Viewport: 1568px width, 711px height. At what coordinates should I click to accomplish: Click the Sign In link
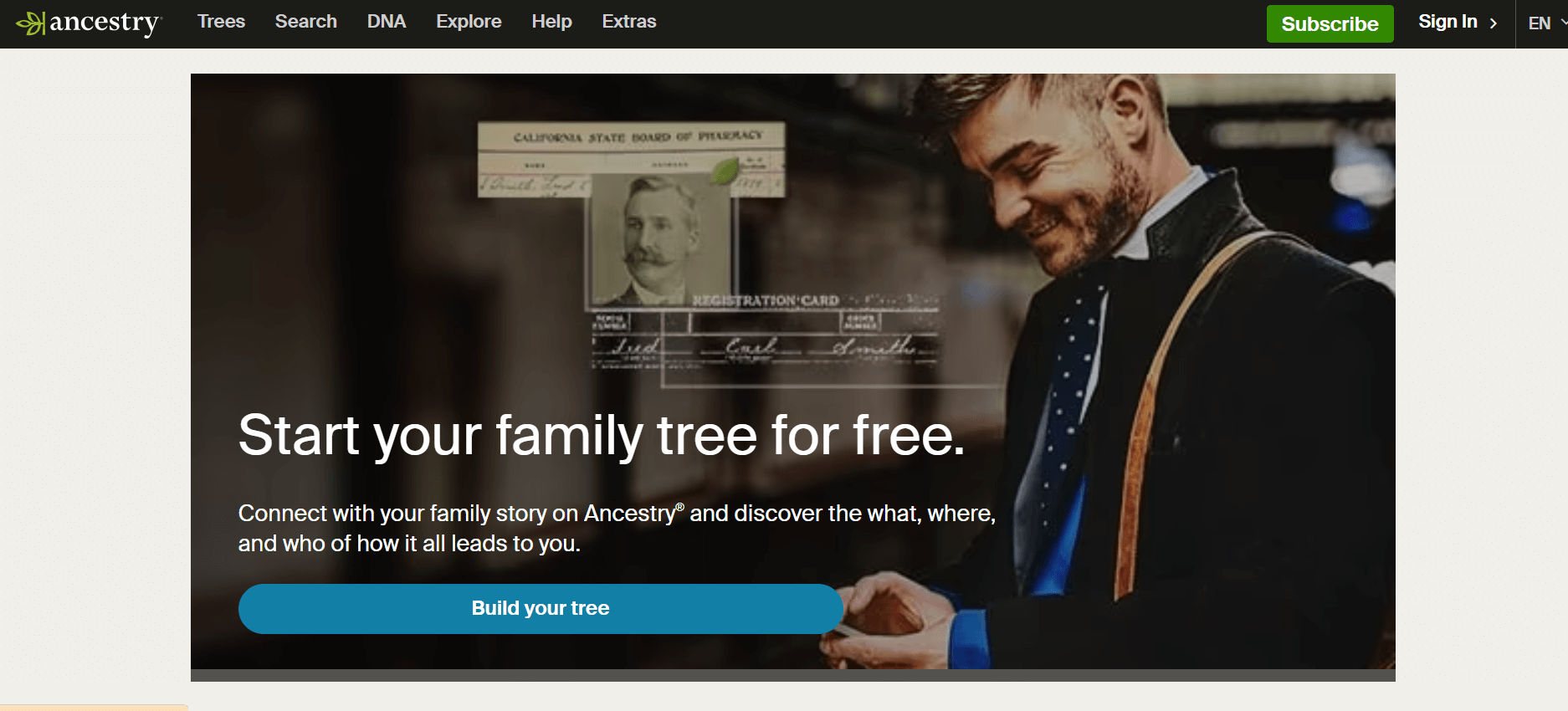point(1448,22)
